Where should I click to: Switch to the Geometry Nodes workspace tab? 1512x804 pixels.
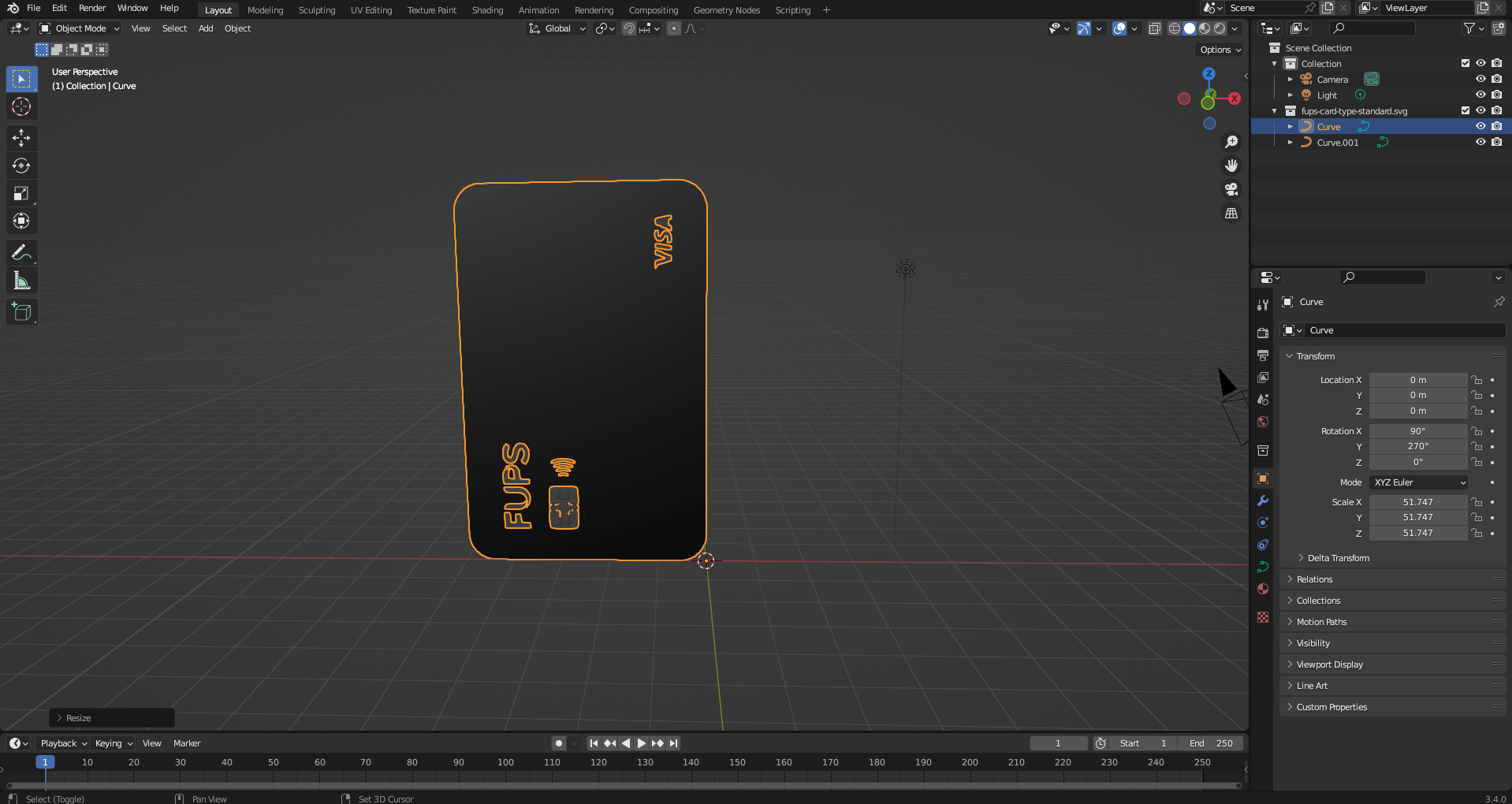(x=726, y=10)
